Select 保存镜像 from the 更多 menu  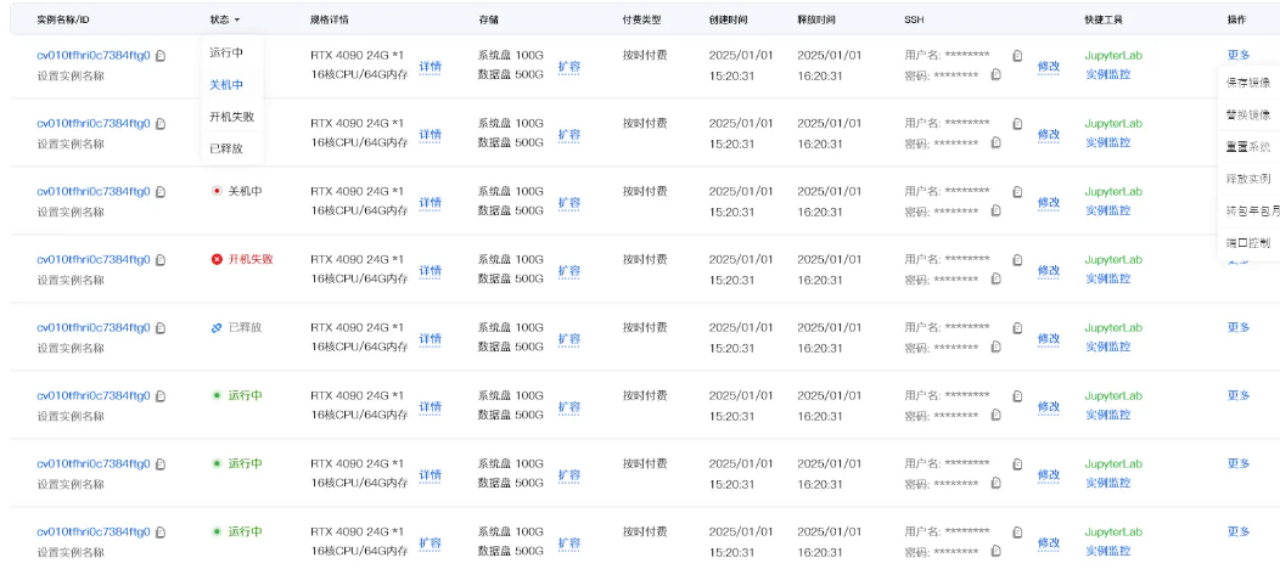point(1248,82)
